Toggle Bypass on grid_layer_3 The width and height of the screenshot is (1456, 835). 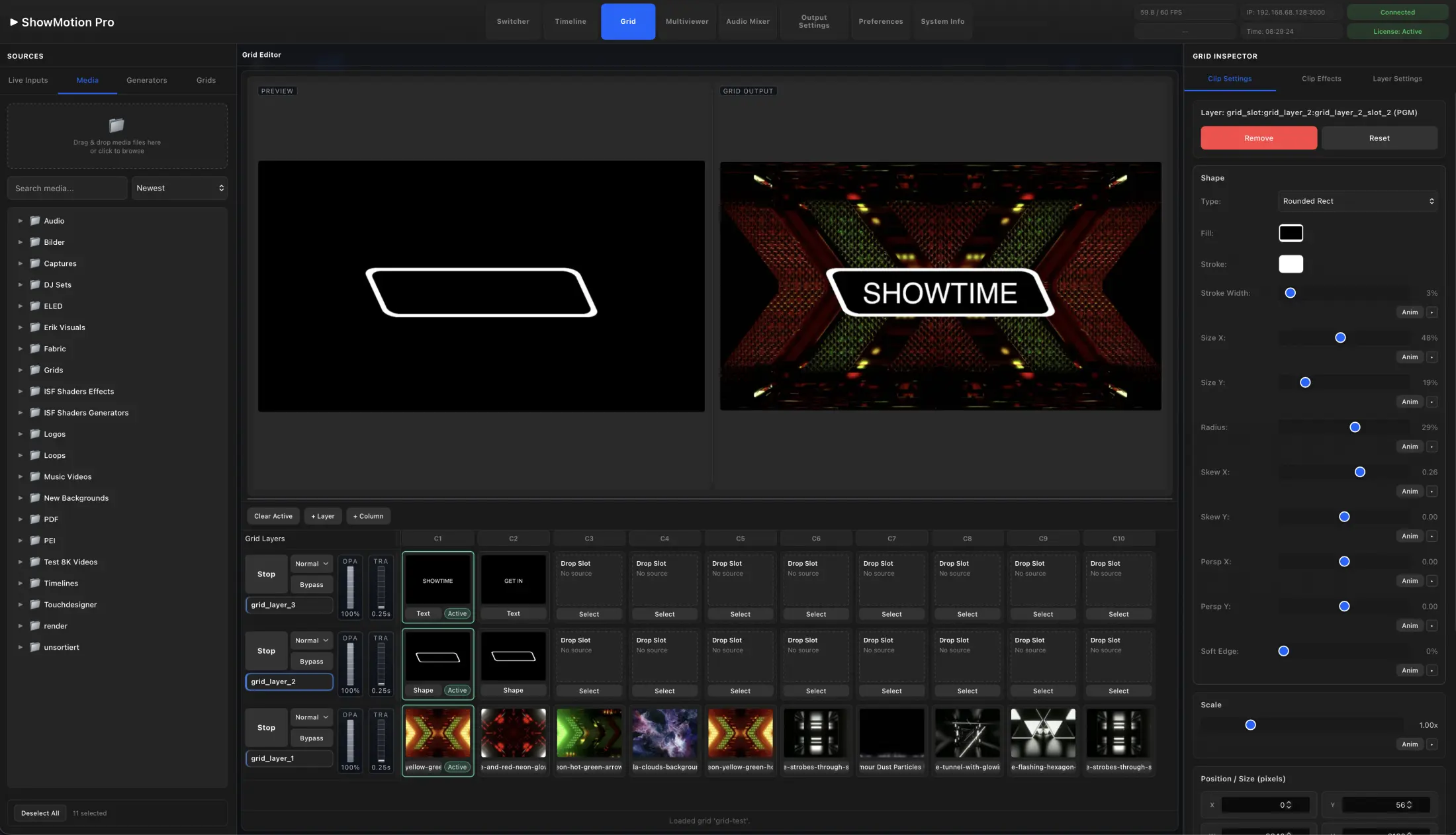click(311, 585)
